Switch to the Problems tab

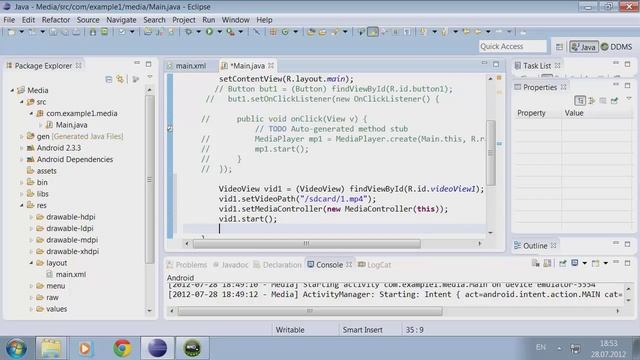pos(187,264)
